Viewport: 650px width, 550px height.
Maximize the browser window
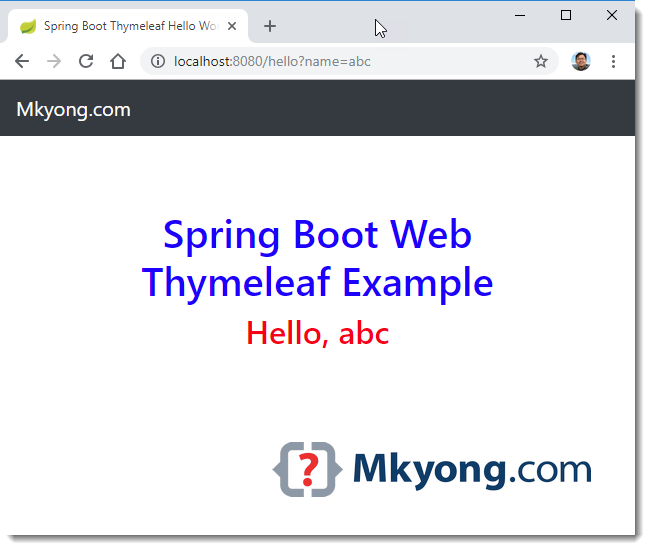(566, 15)
